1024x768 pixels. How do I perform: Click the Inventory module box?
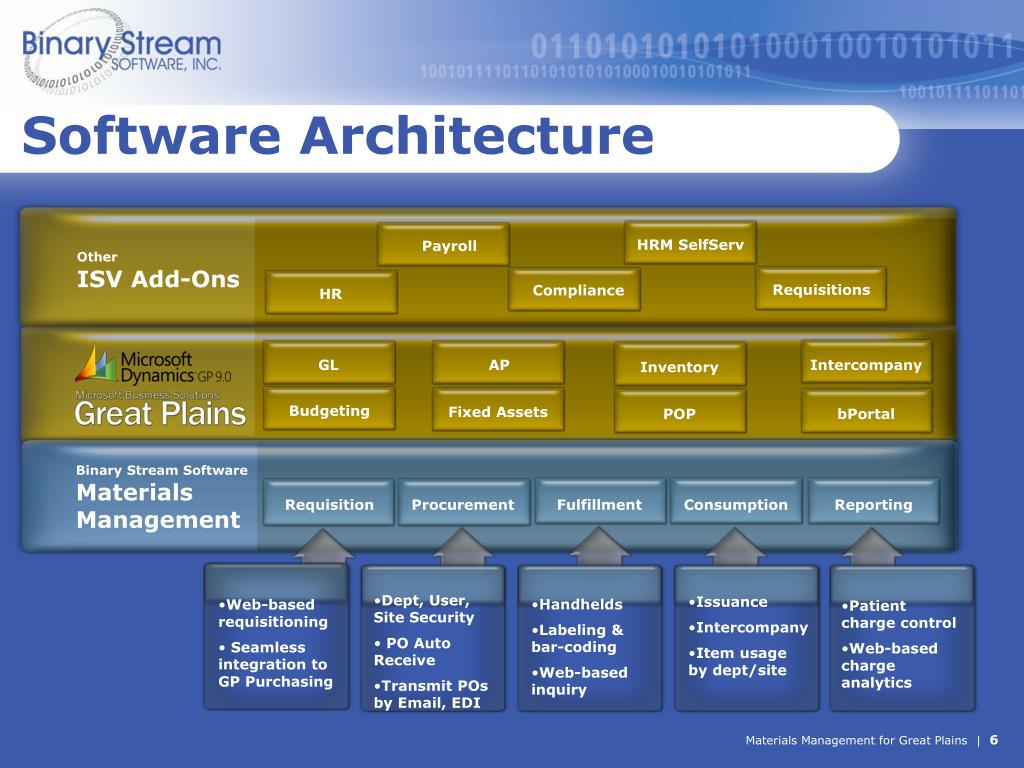[679, 367]
